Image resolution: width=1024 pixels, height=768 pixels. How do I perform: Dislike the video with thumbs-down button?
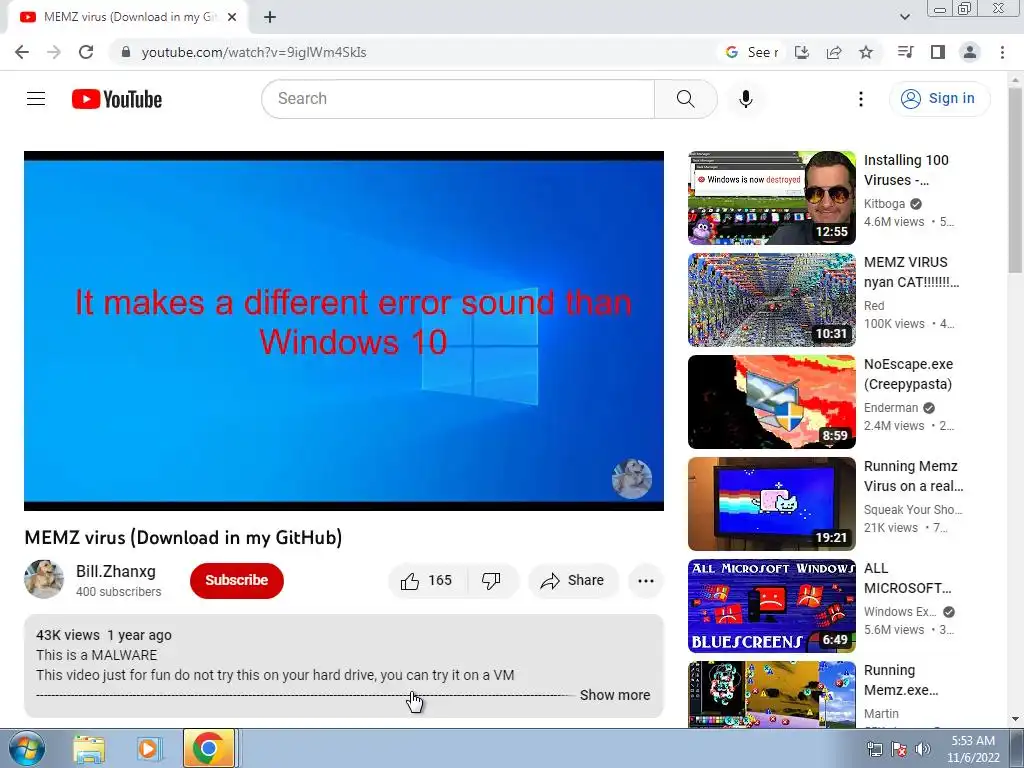[491, 581]
